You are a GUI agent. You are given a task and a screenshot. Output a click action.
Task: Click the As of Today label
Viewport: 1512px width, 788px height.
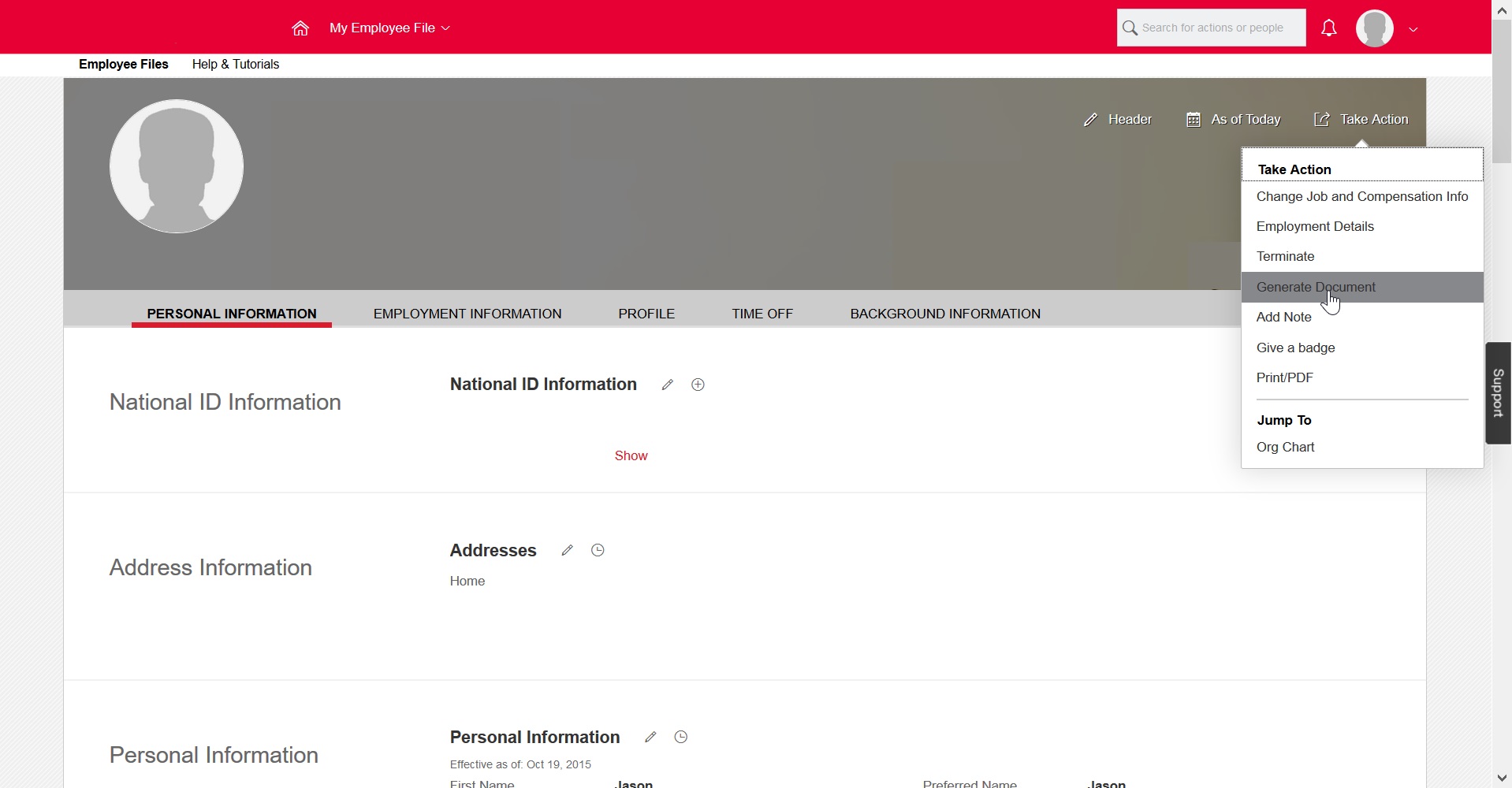tap(1246, 120)
